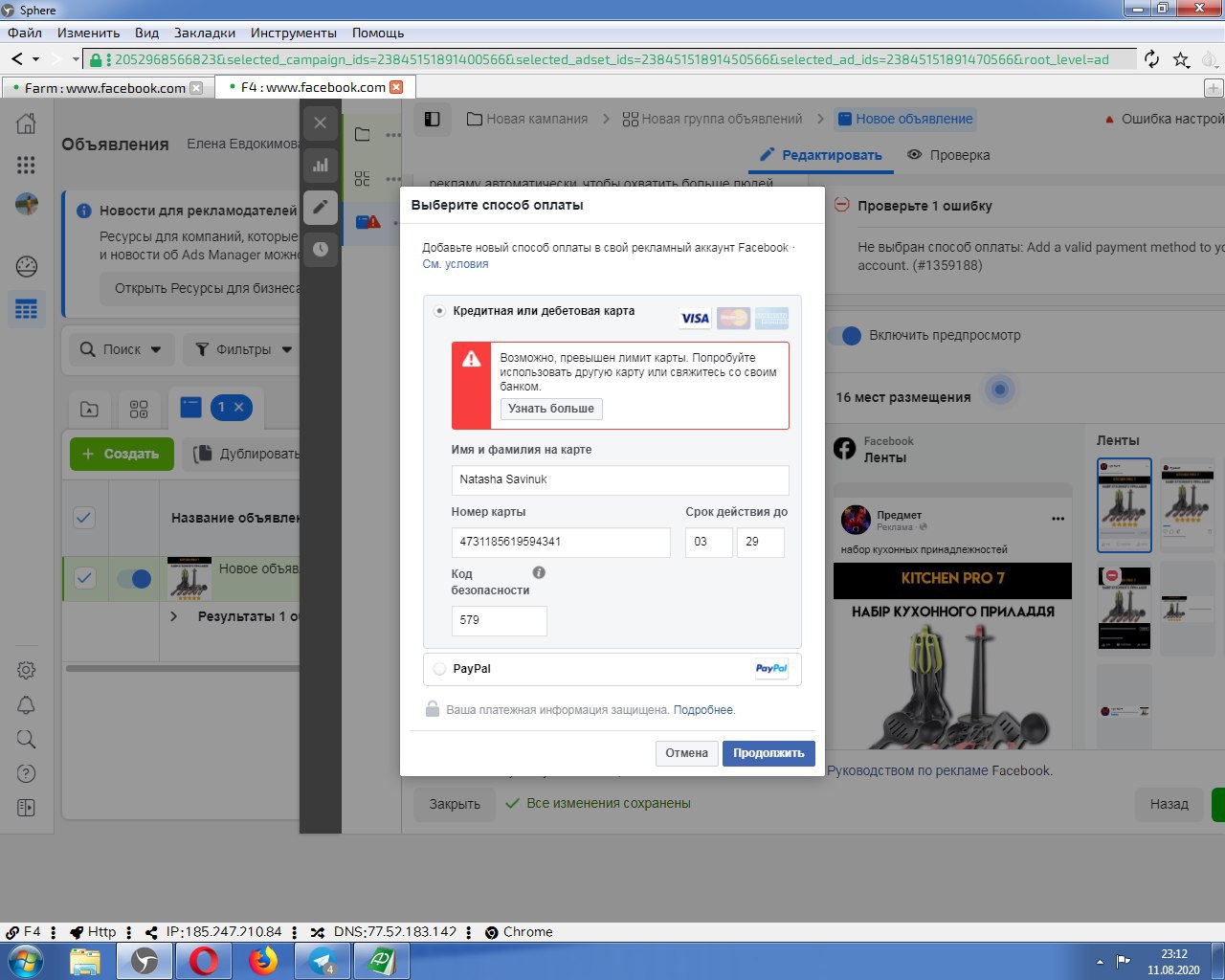Click the Назад button

tap(1169, 804)
